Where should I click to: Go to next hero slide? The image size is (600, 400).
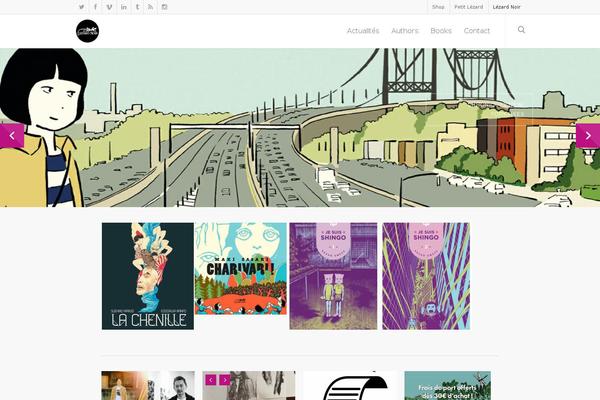tap(588, 136)
